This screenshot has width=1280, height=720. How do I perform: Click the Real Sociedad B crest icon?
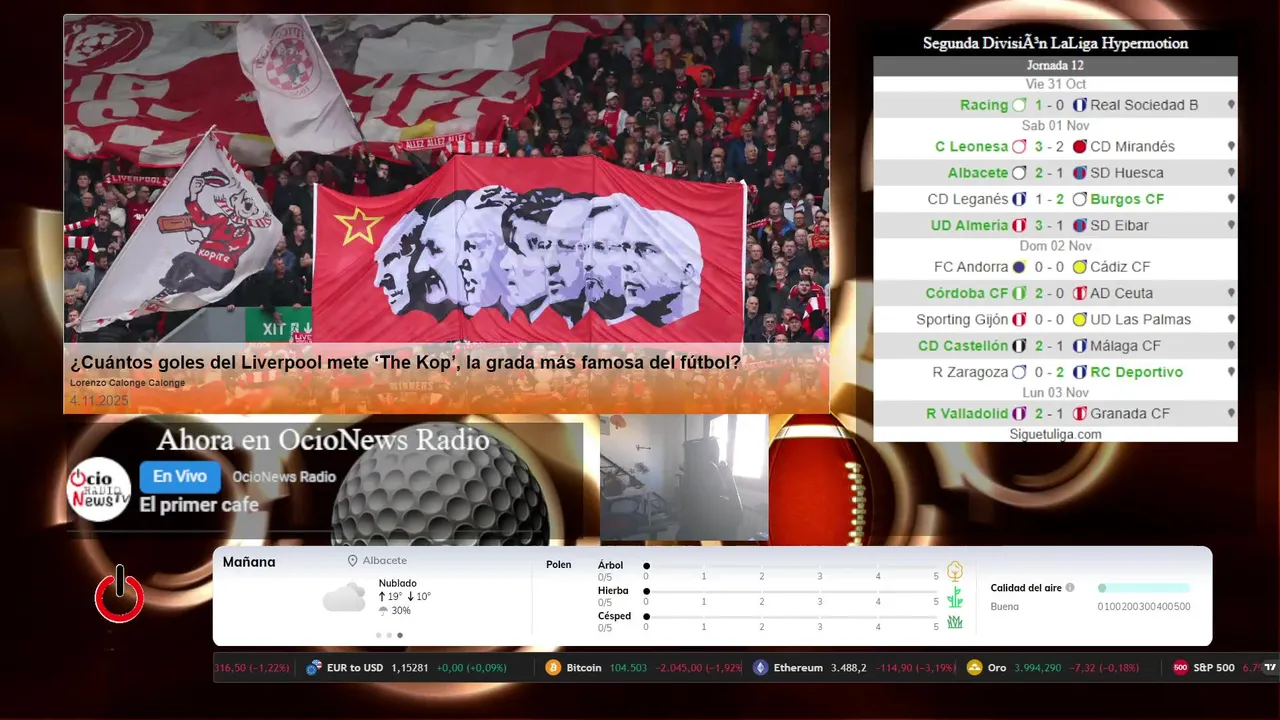(1080, 105)
